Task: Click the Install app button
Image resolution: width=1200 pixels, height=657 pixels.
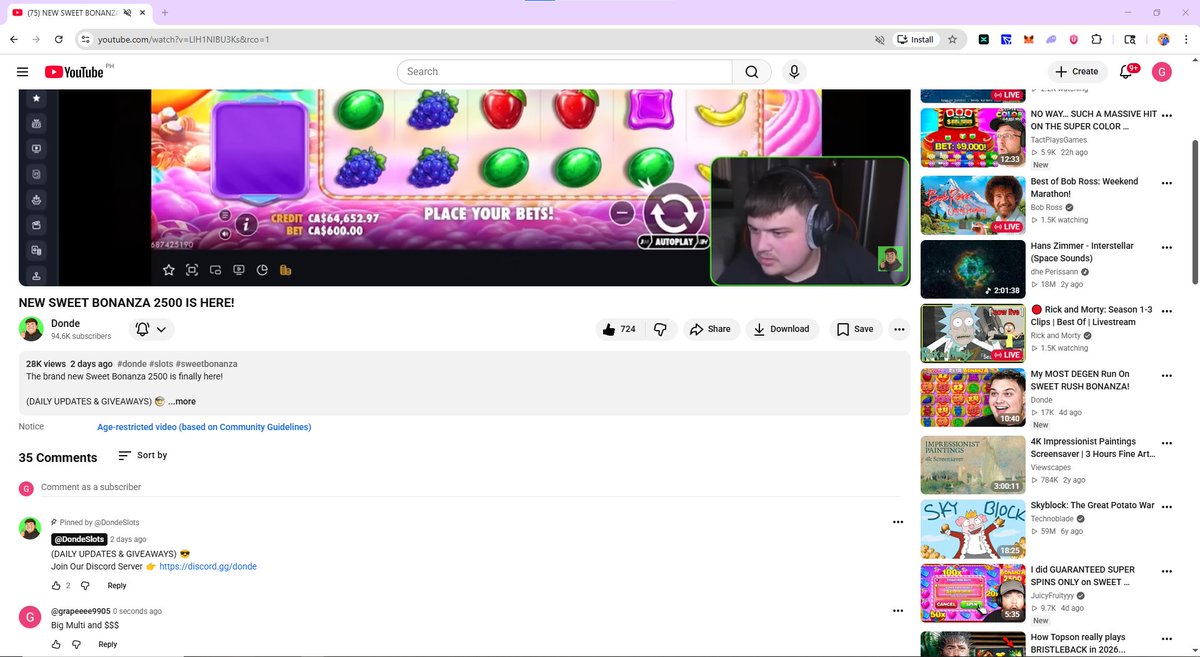Action: (915, 39)
